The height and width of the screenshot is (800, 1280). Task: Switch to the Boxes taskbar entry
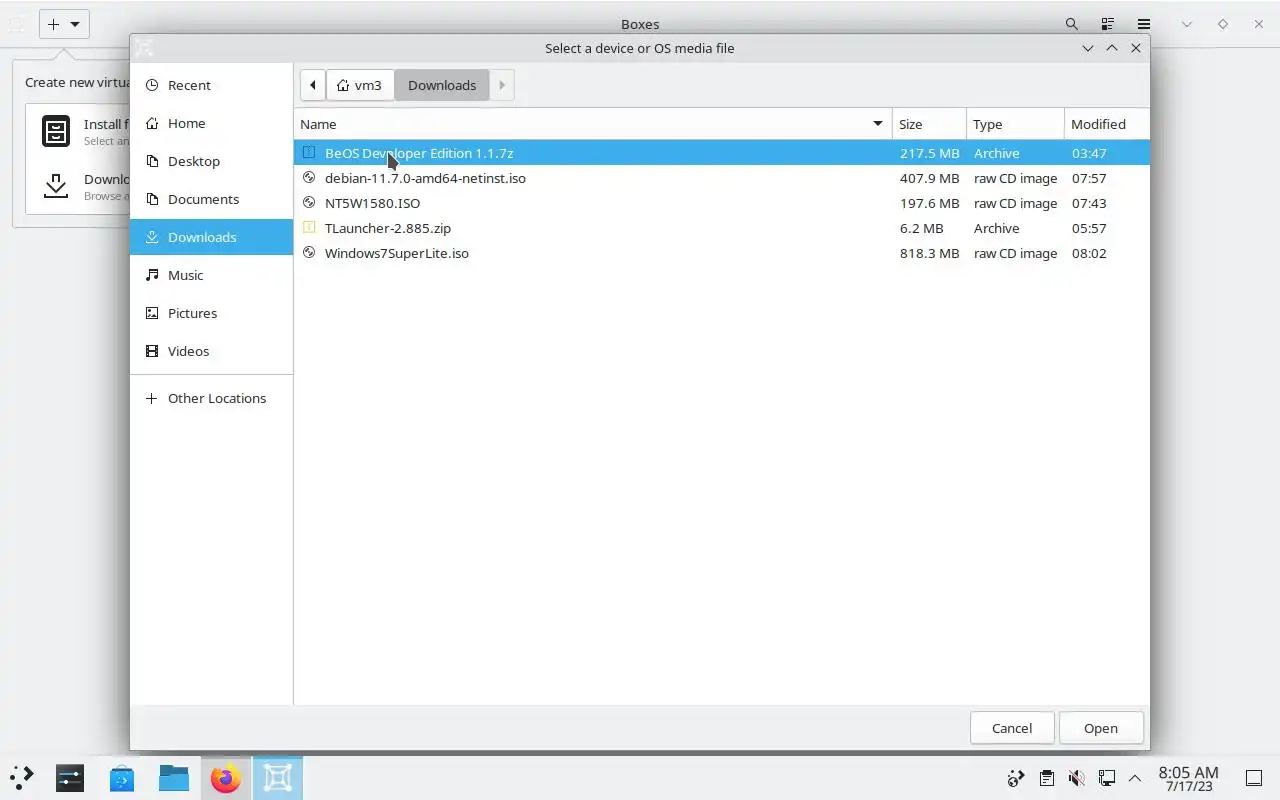[x=277, y=778]
